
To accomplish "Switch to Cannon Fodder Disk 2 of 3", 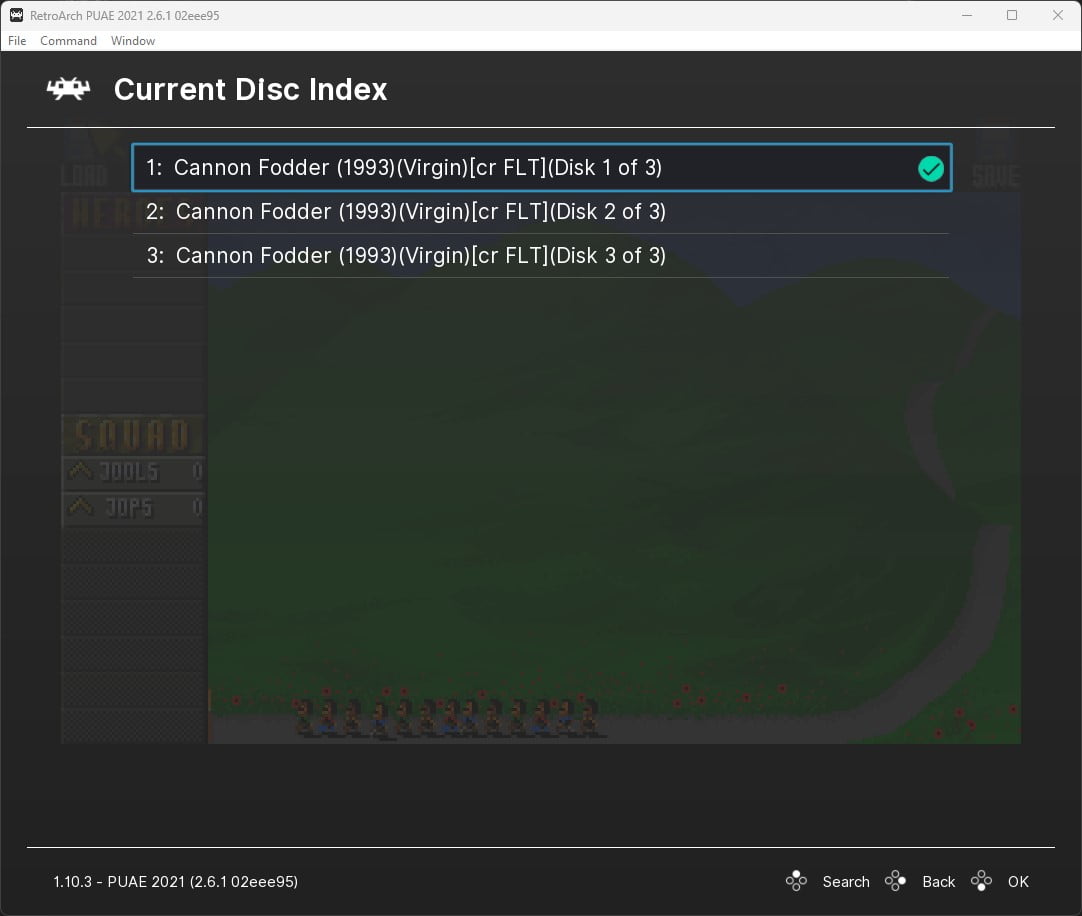I will pos(420,212).
